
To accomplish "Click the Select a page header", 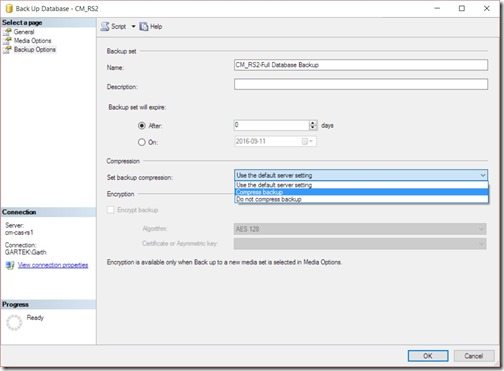I will (x=48, y=23).
